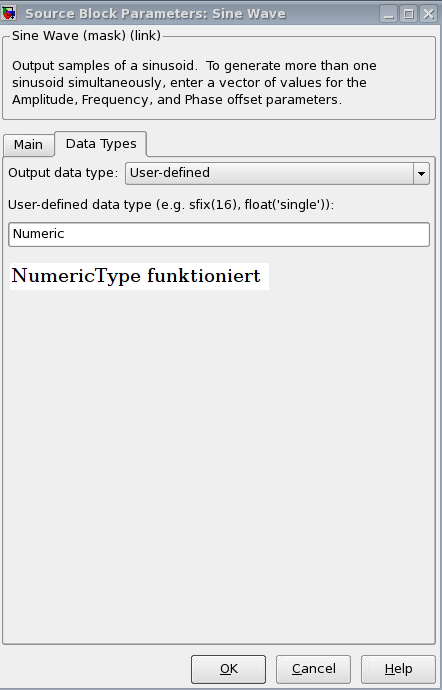Image resolution: width=442 pixels, height=690 pixels.
Task: Open the Output data type dropdown
Action: pos(277,173)
